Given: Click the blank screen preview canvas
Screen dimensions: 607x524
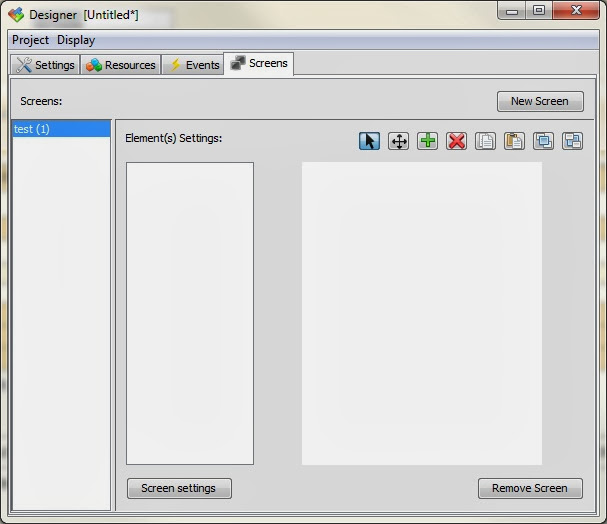Looking at the screenshot, I should (422, 313).
